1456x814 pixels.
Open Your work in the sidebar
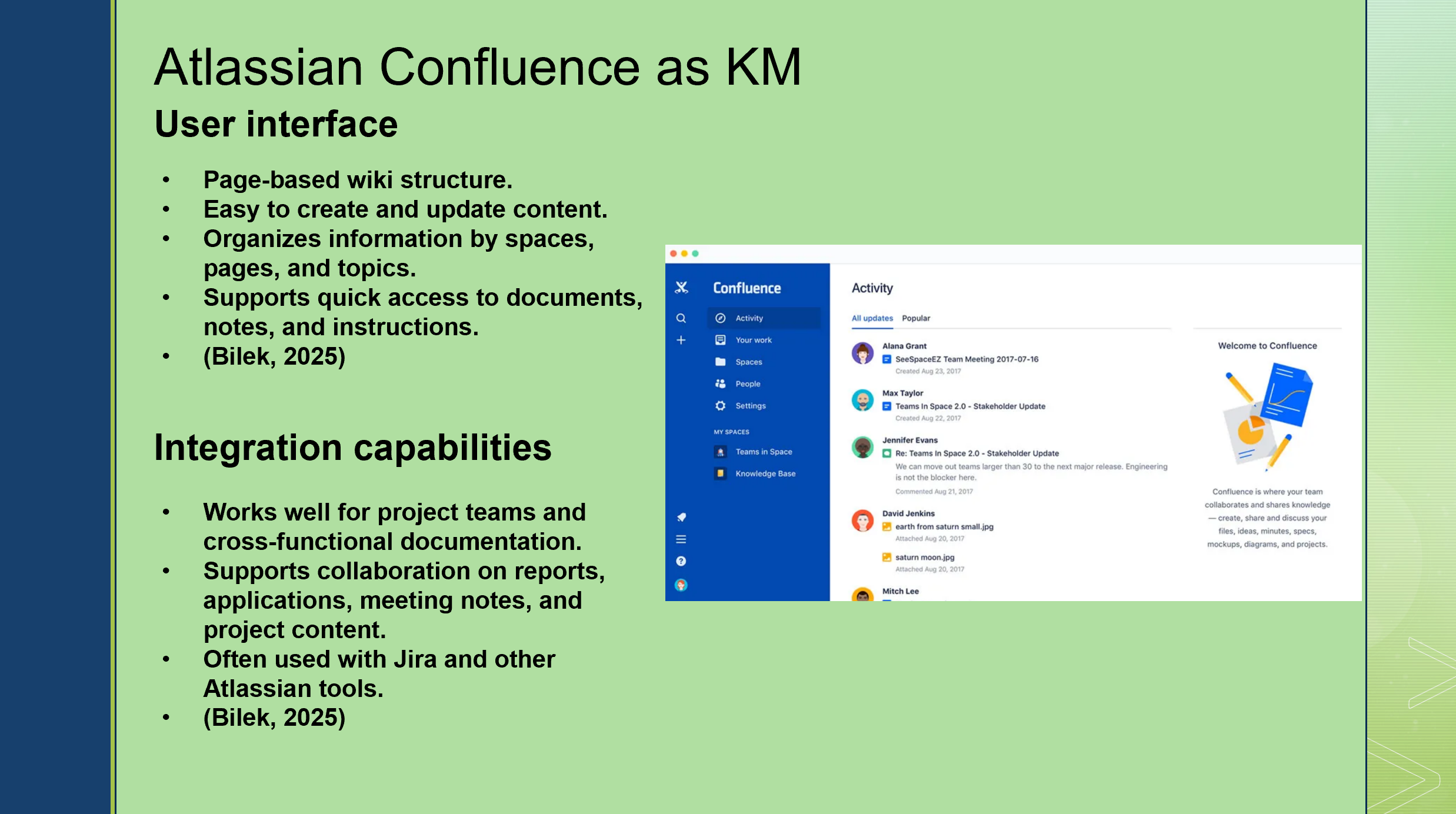764,340
